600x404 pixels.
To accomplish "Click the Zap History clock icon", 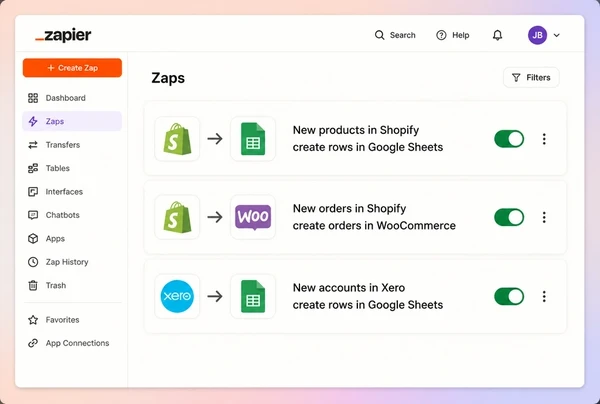I will 33,262.
